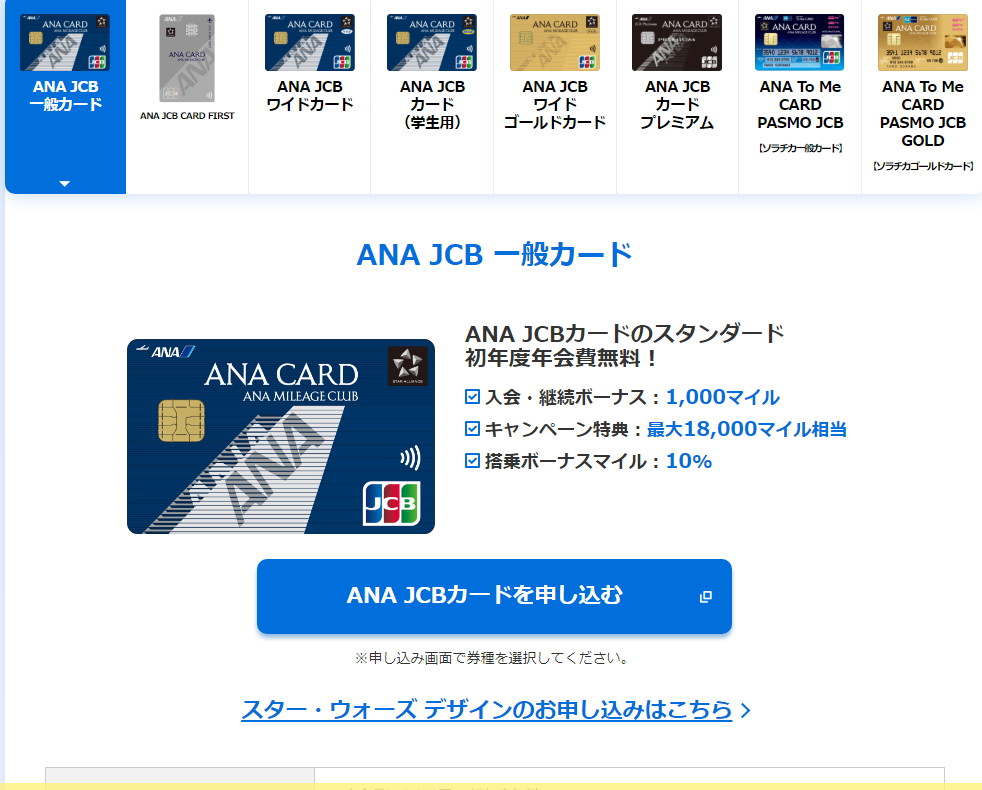Click the checkbox icon beside 入会・継続ボーナス
The height and width of the screenshot is (790, 982).
[473, 397]
